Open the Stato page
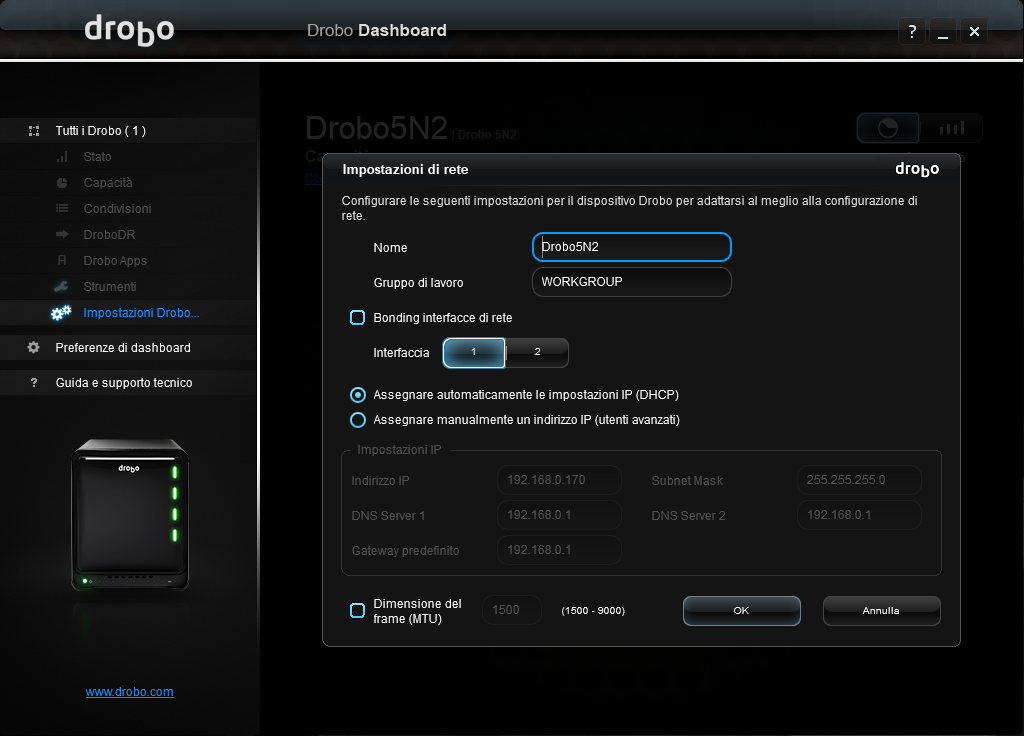The height and width of the screenshot is (736, 1024). 97,157
